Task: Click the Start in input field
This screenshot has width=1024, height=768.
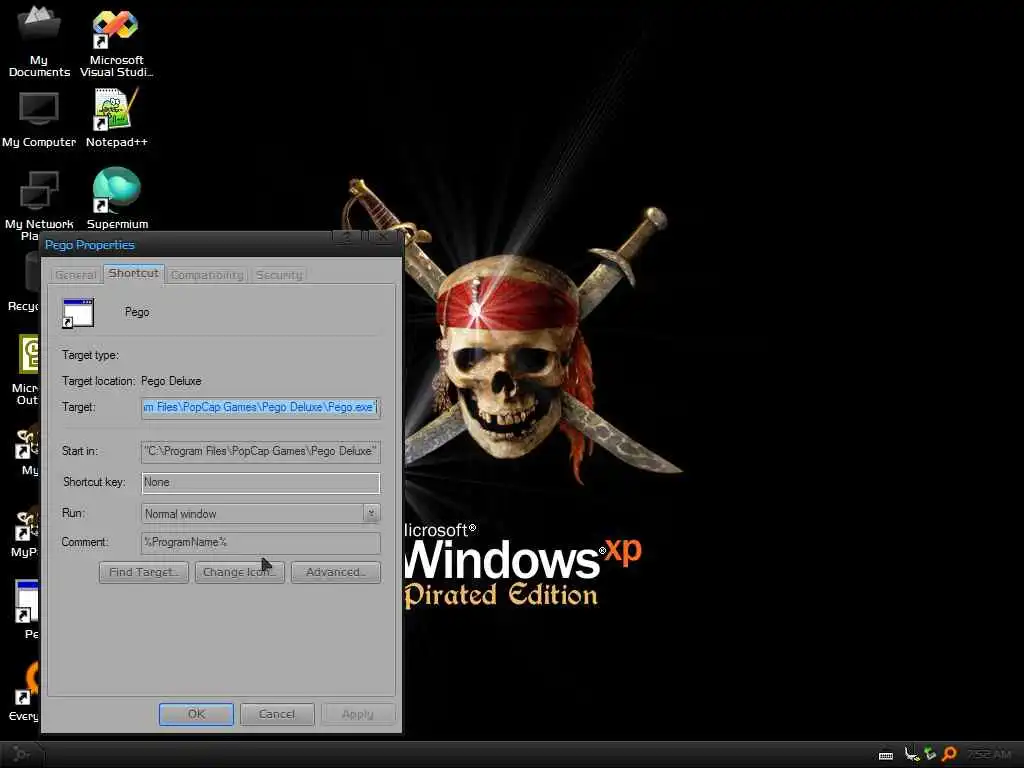Action: coord(261,451)
